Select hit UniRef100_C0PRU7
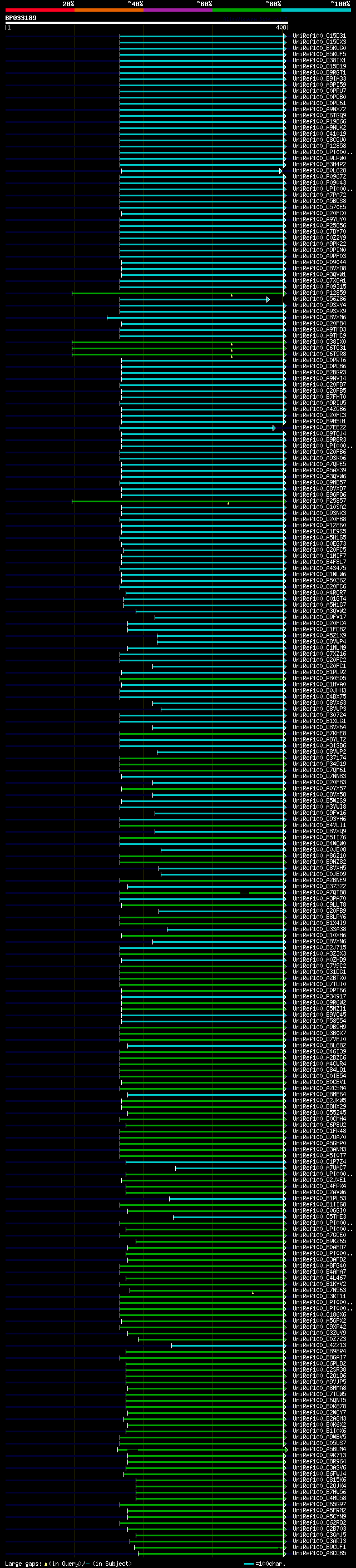 (x=319, y=91)
